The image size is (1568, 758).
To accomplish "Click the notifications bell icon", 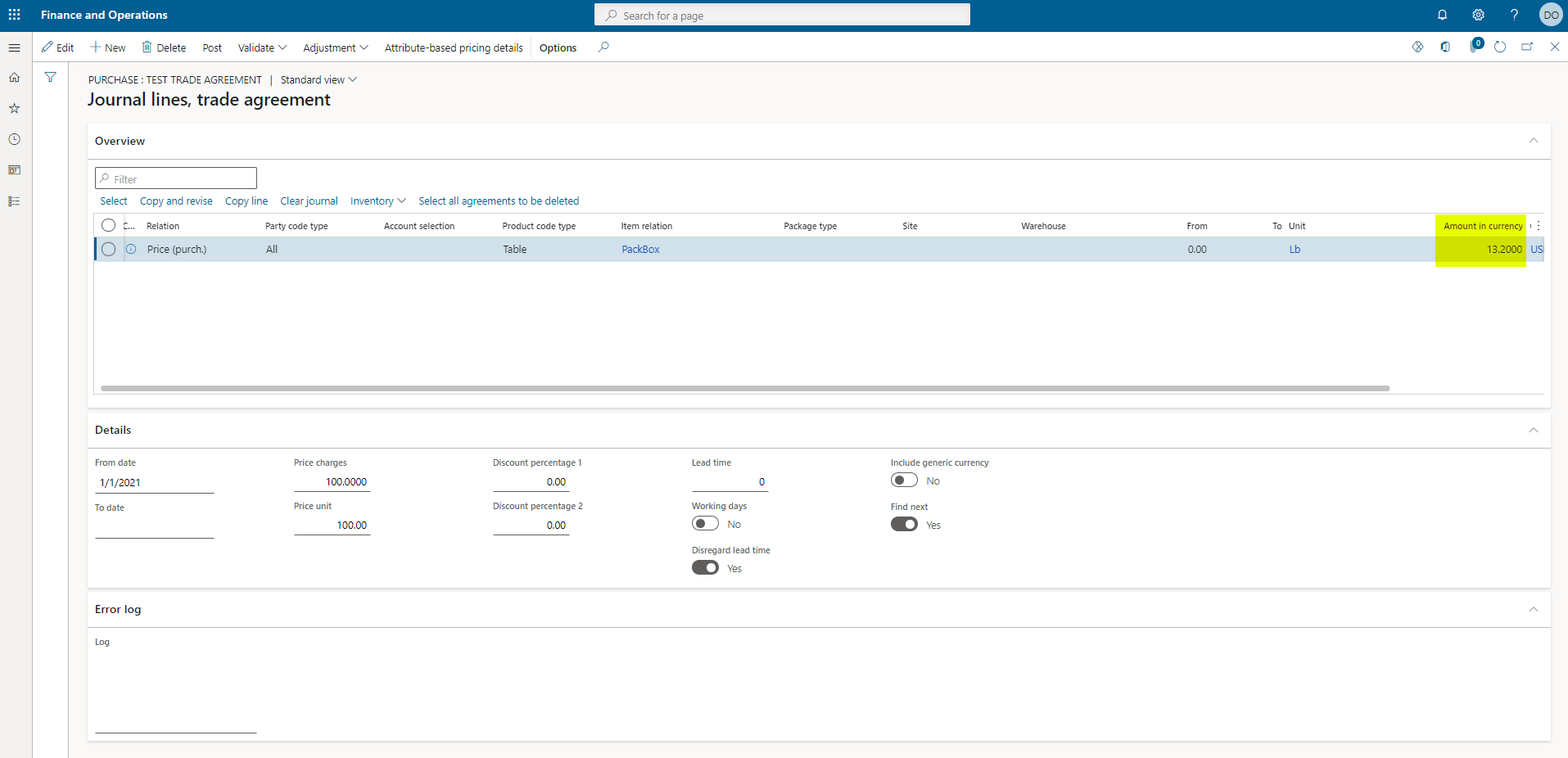I will pyautogui.click(x=1442, y=15).
